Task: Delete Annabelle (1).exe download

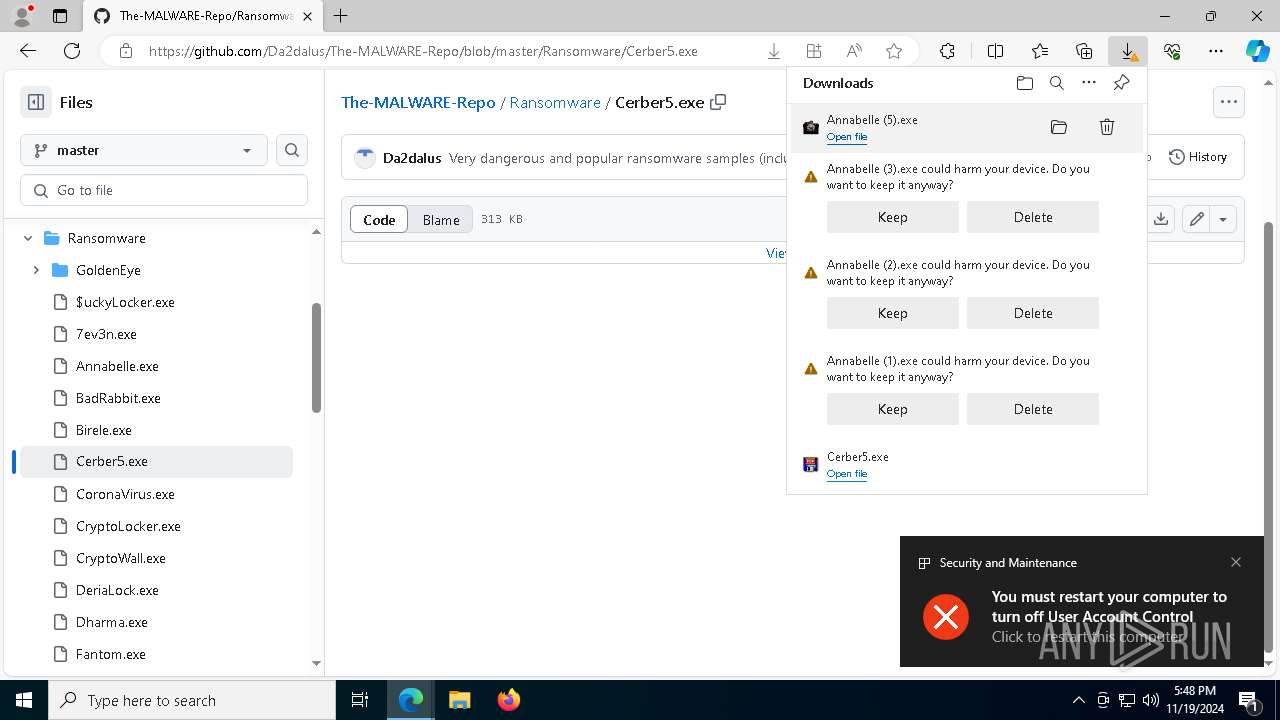Action: 1033,409
